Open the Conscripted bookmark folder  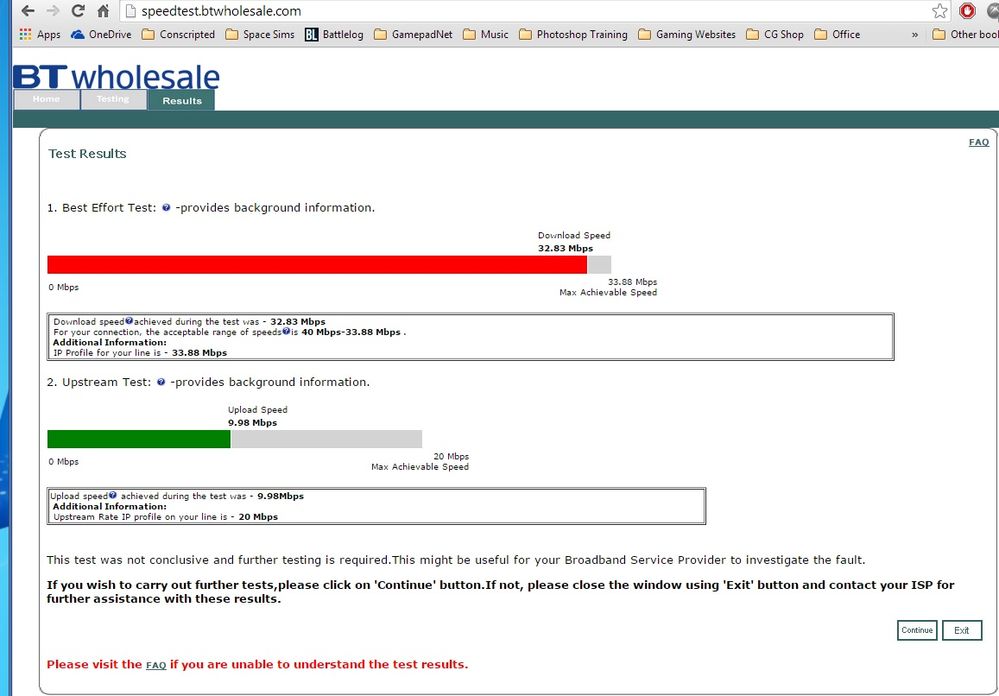coord(178,34)
